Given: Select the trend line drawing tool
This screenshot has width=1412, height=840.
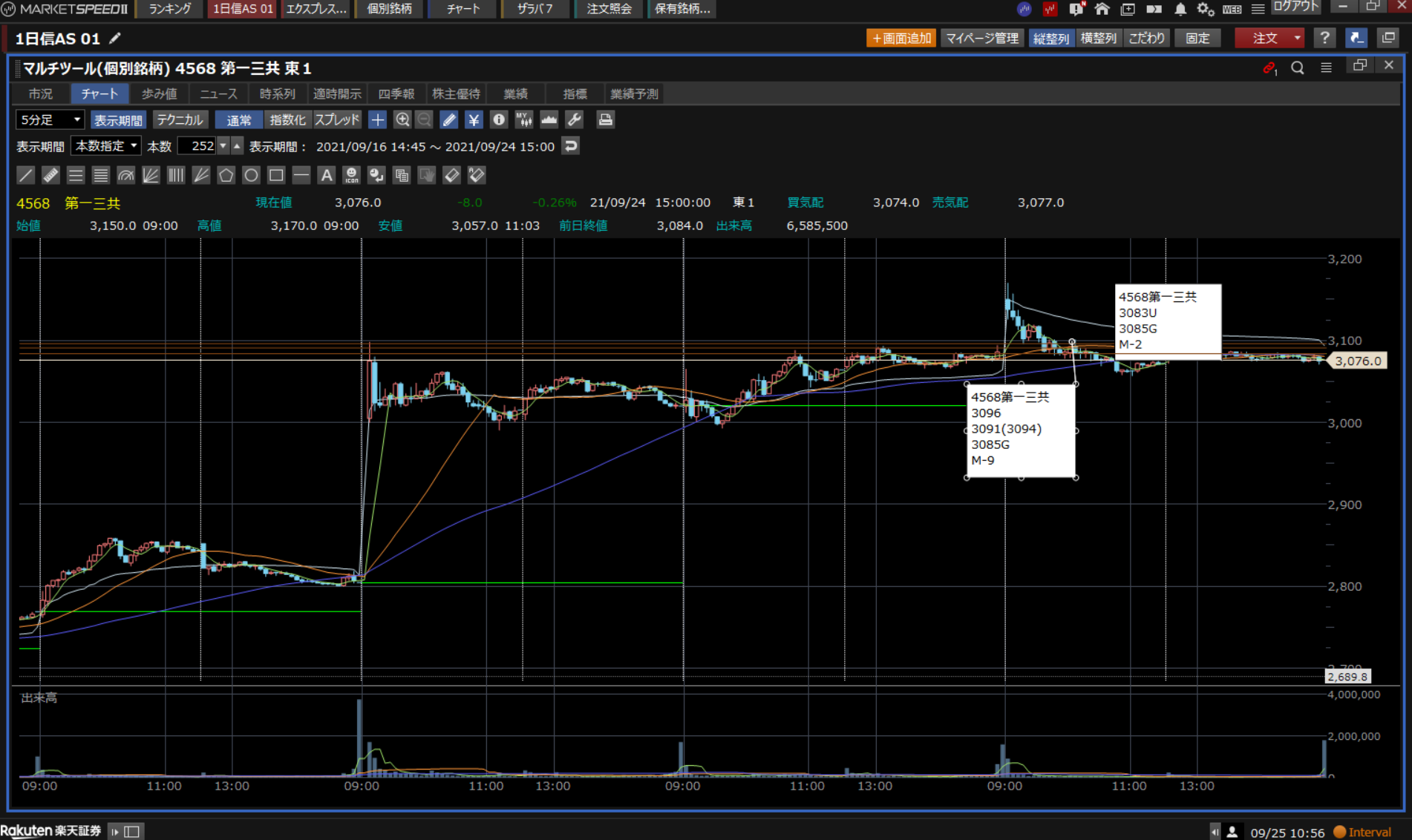Looking at the screenshot, I should click(x=25, y=175).
